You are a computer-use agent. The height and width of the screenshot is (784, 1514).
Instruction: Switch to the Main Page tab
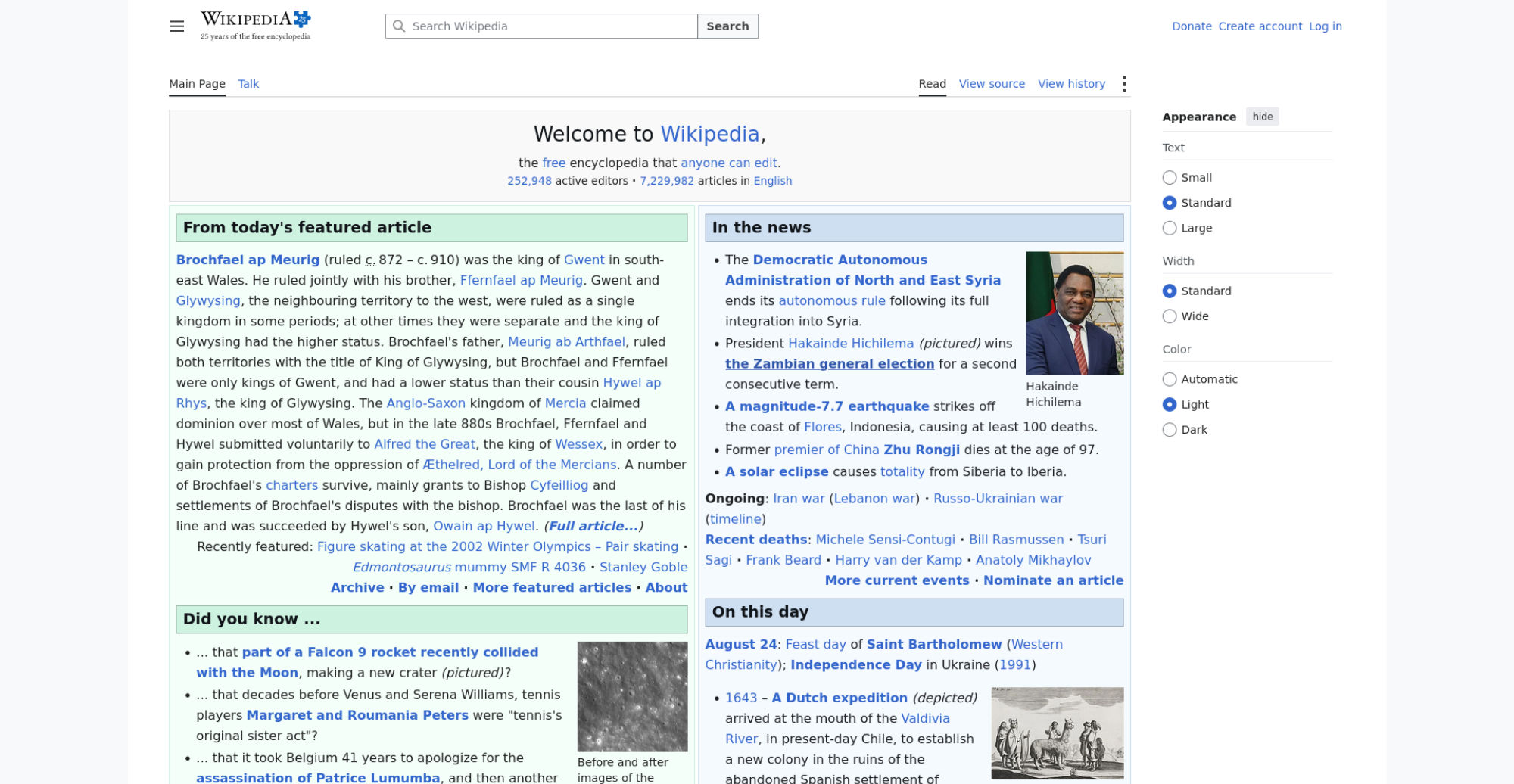197,84
